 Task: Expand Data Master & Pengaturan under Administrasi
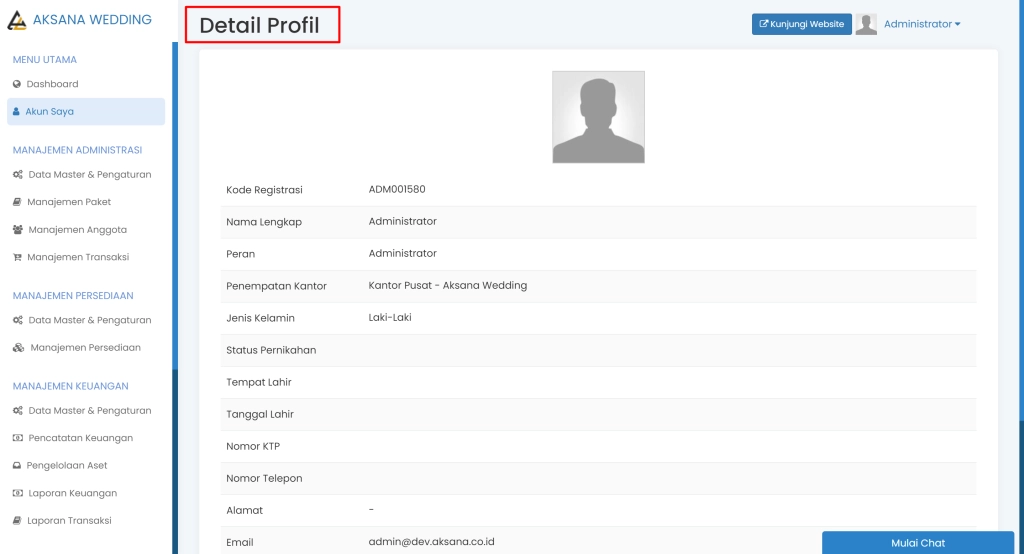point(89,175)
